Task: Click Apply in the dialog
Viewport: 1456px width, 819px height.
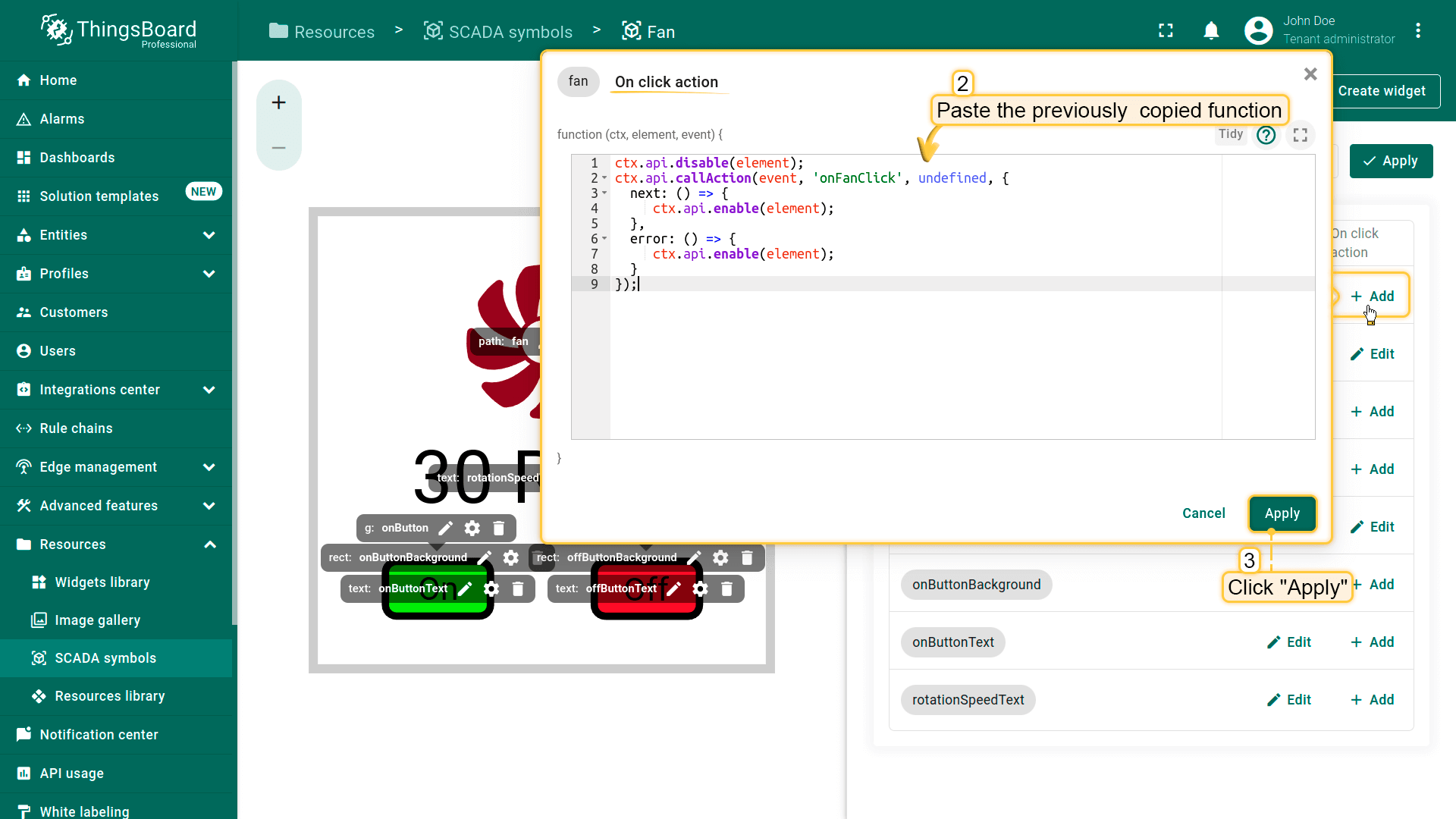Action: pyautogui.click(x=1282, y=513)
